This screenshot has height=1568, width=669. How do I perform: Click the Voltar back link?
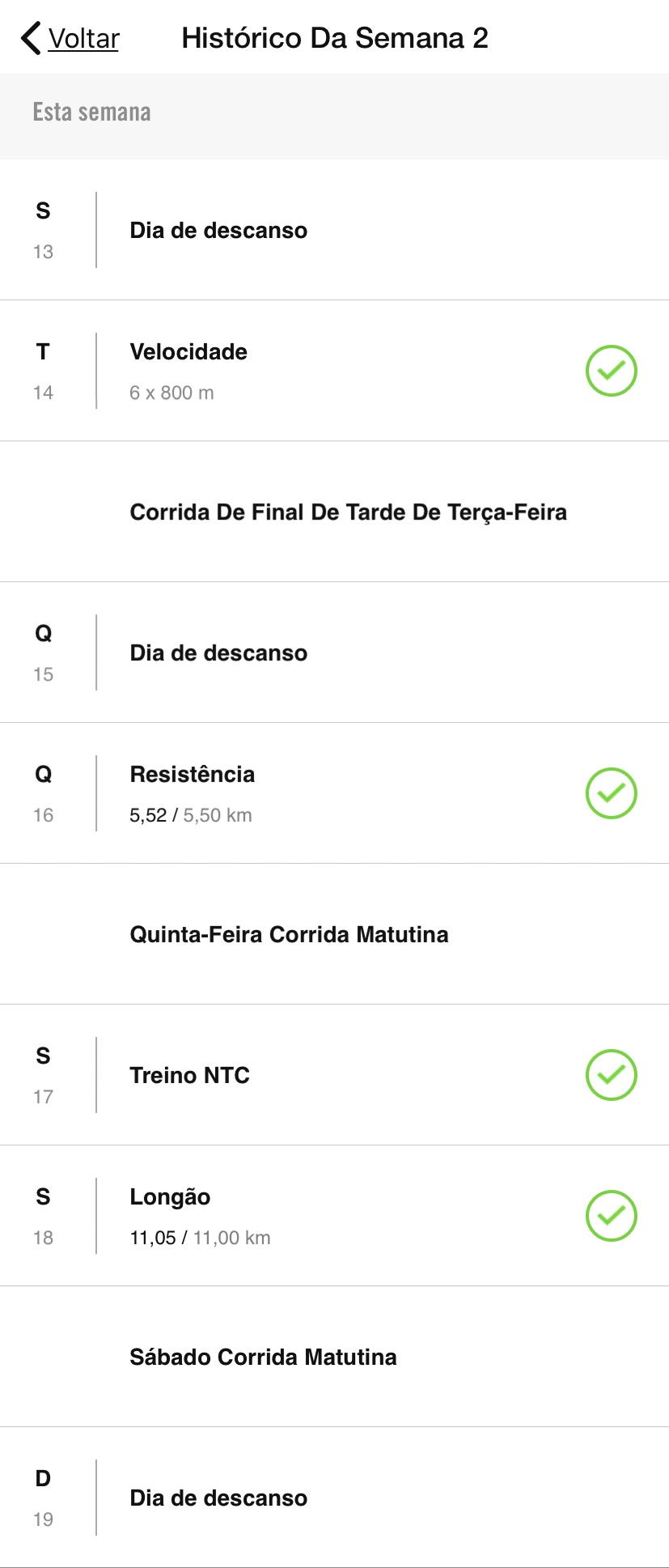point(83,38)
